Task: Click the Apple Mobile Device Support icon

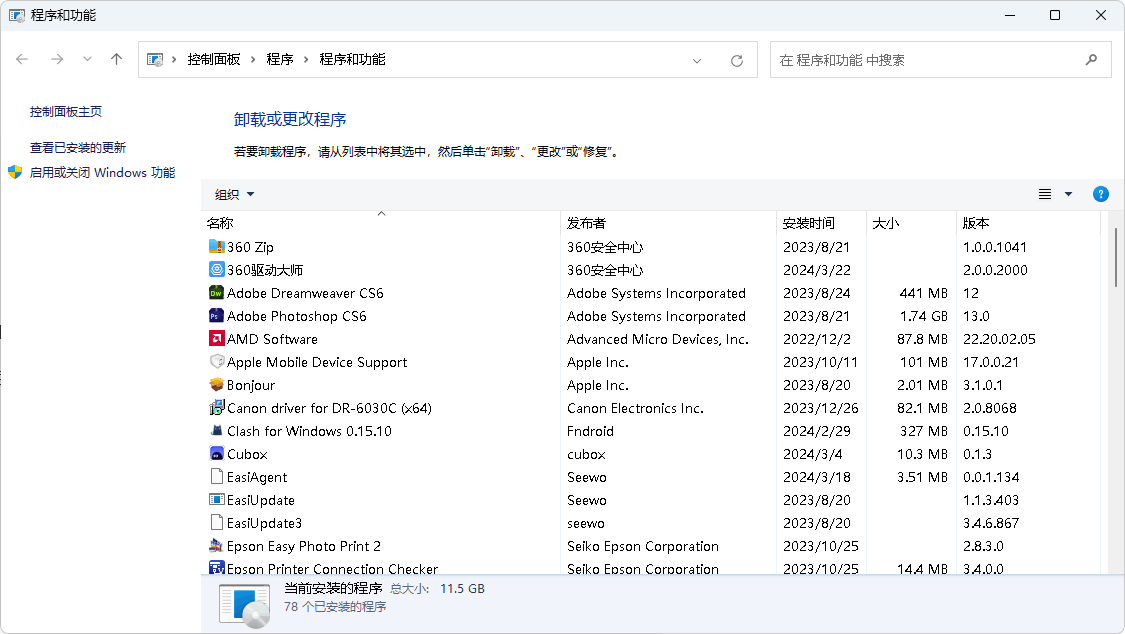Action: [216, 361]
